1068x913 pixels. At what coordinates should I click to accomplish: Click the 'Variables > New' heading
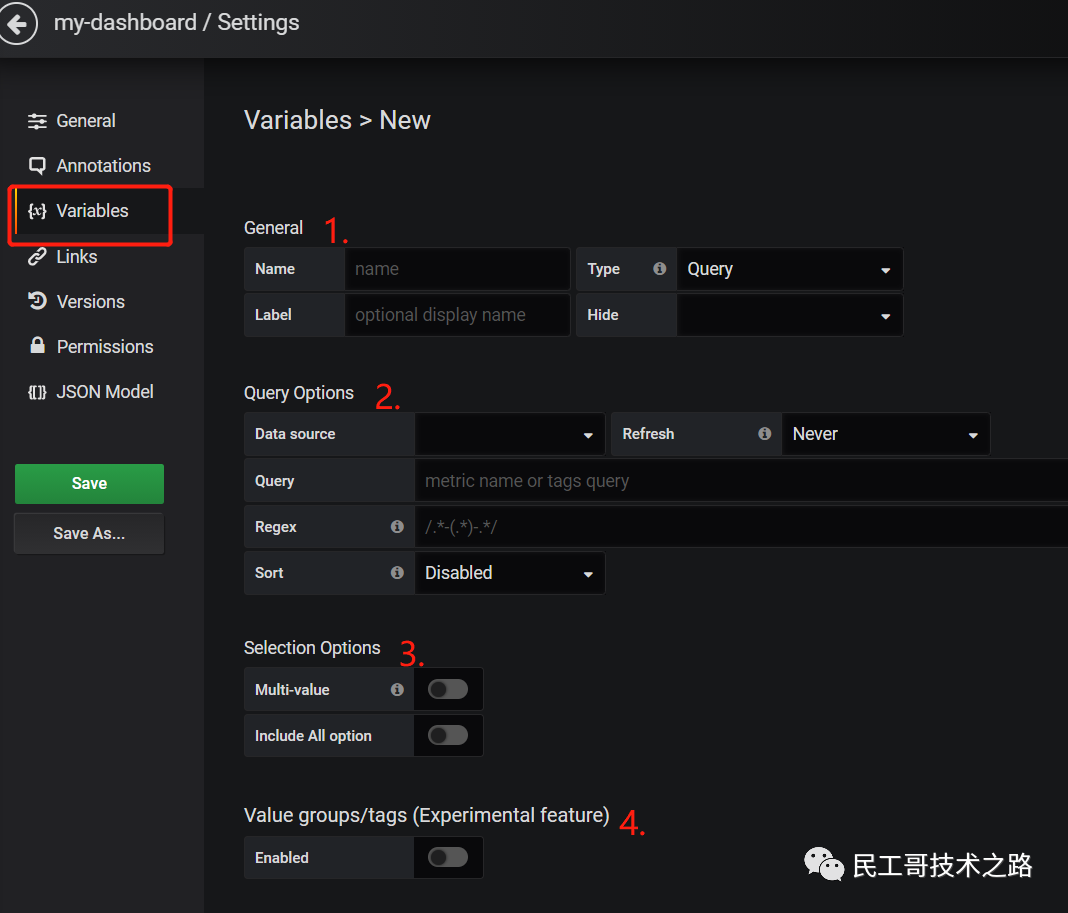pyautogui.click(x=337, y=121)
